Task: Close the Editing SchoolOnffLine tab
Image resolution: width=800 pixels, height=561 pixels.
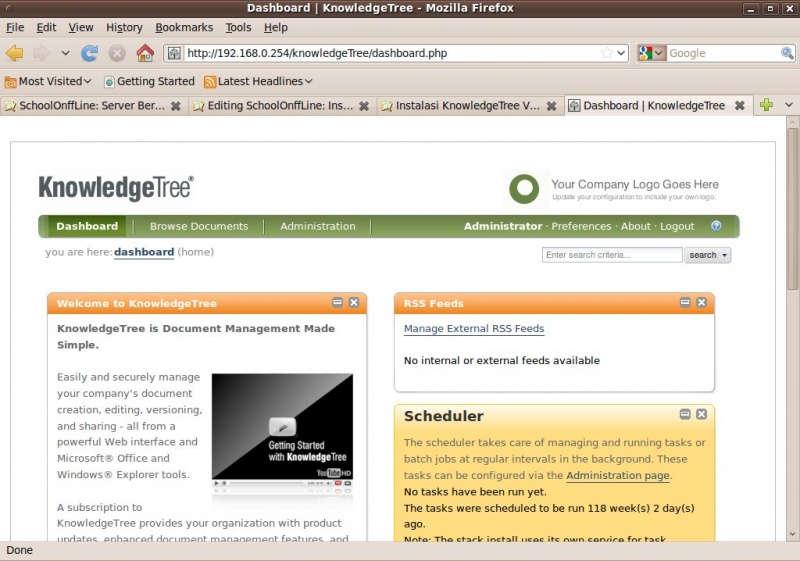Action: (364, 106)
